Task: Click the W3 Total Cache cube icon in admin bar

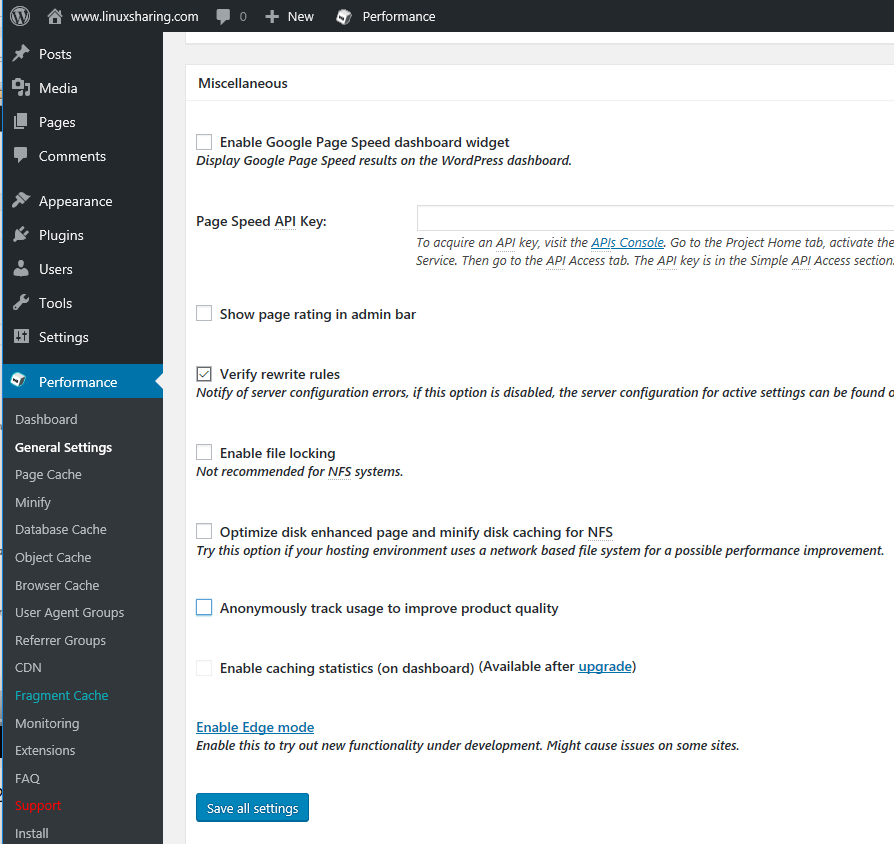Action: pos(344,16)
